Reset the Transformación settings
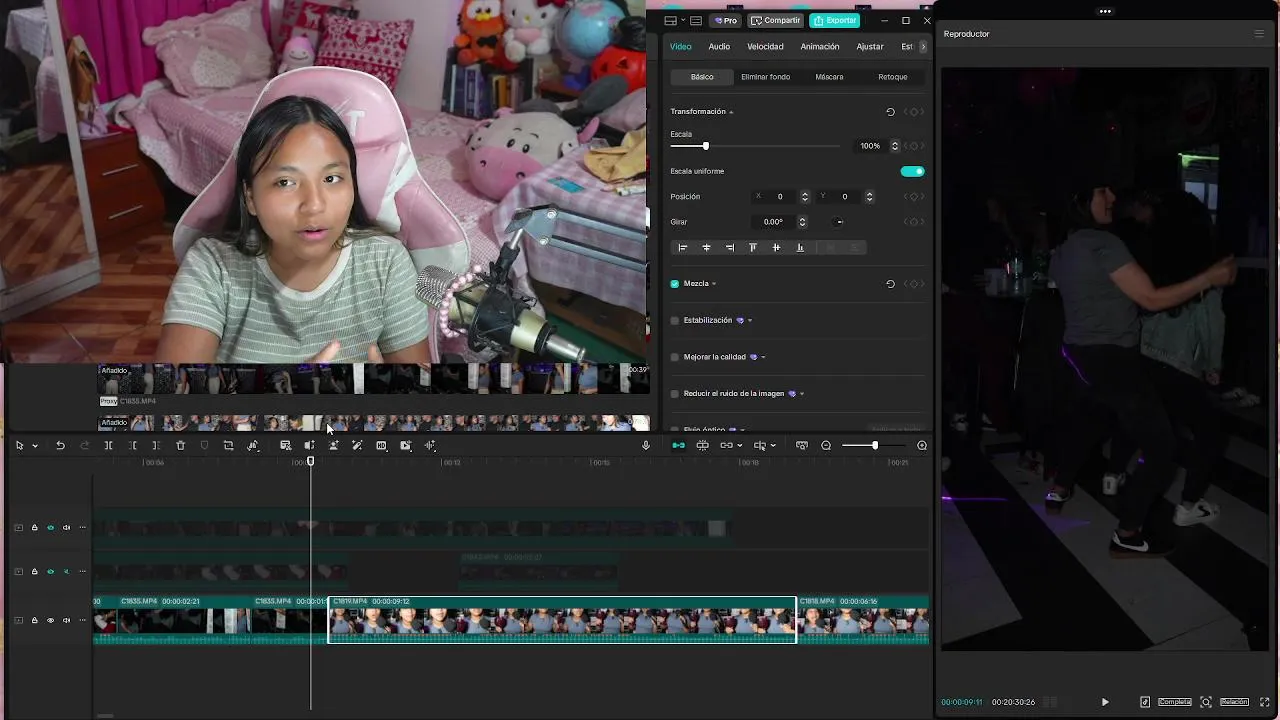The image size is (1280, 720). [x=890, y=112]
